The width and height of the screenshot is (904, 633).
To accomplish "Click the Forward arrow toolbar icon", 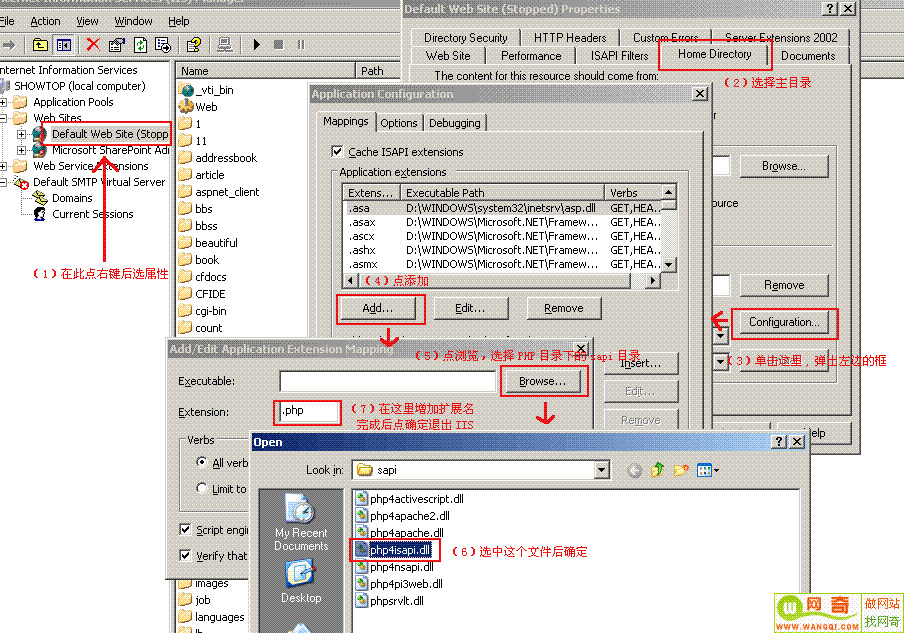I will 9,44.
